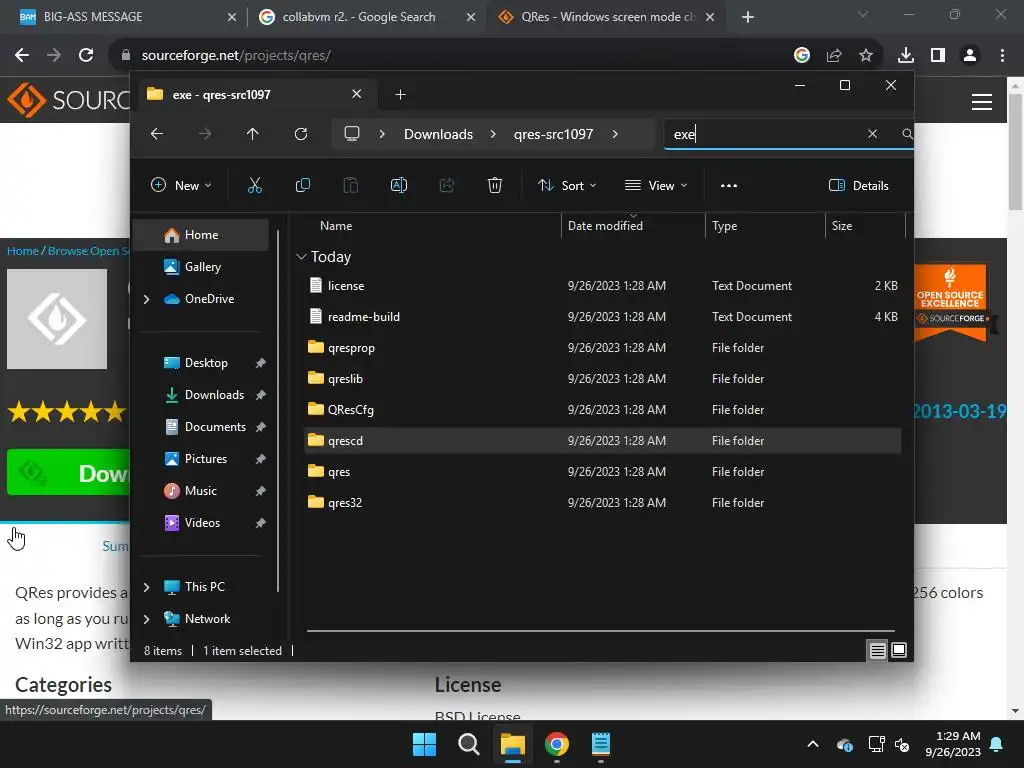Viewport: 1024px width, 768px height.
Task: Show hidden system tray icons
Action: 813,744
